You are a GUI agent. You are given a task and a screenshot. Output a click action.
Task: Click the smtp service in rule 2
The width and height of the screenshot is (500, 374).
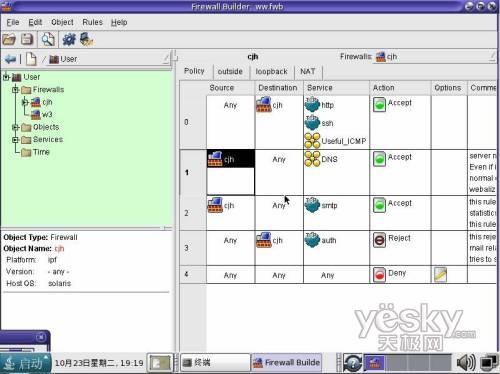coord(321,205)
